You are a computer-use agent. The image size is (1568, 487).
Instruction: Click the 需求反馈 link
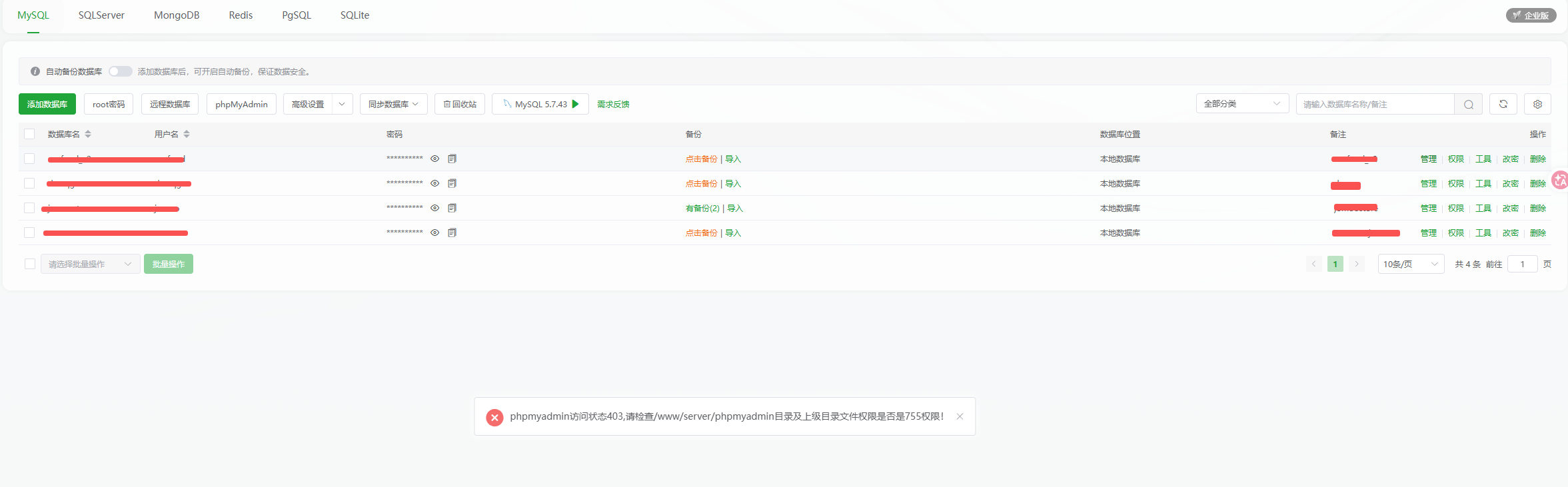613,104
